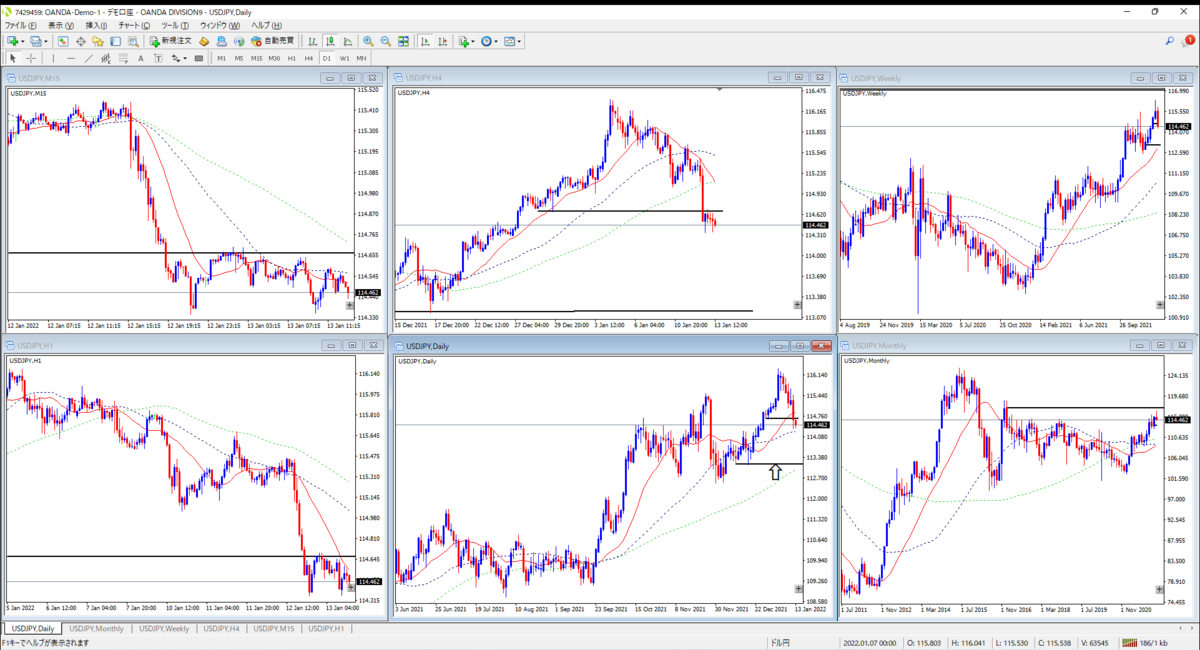Switch to USDJPY,H4 chart tab
Viewport: 1200px width, 650px height.
(x=221, y=628)
